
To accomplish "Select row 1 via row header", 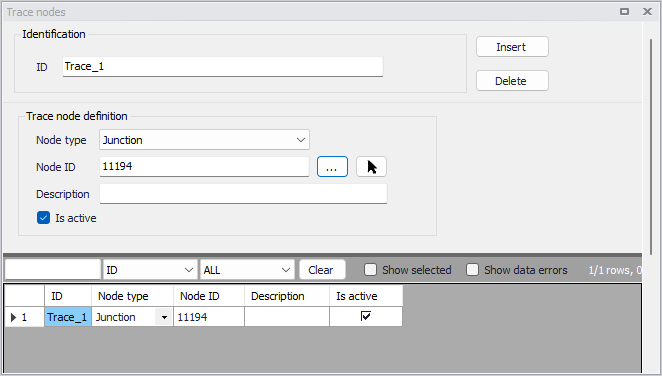I will [24, 317].
